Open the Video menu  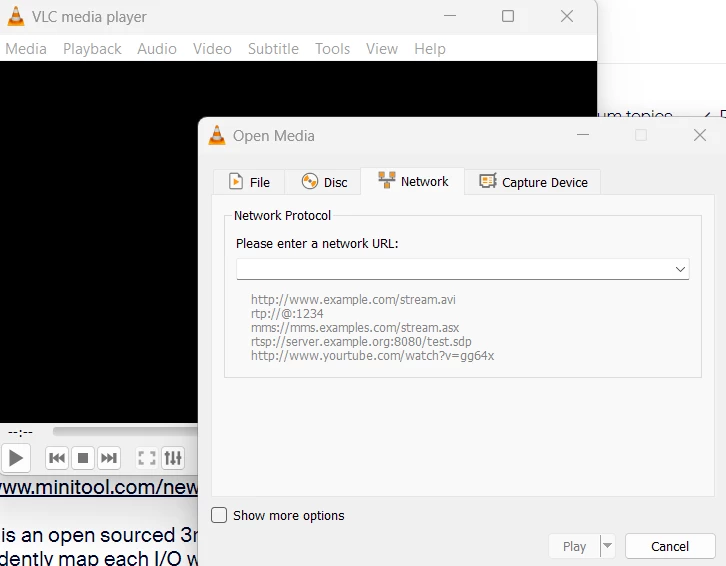213,49
